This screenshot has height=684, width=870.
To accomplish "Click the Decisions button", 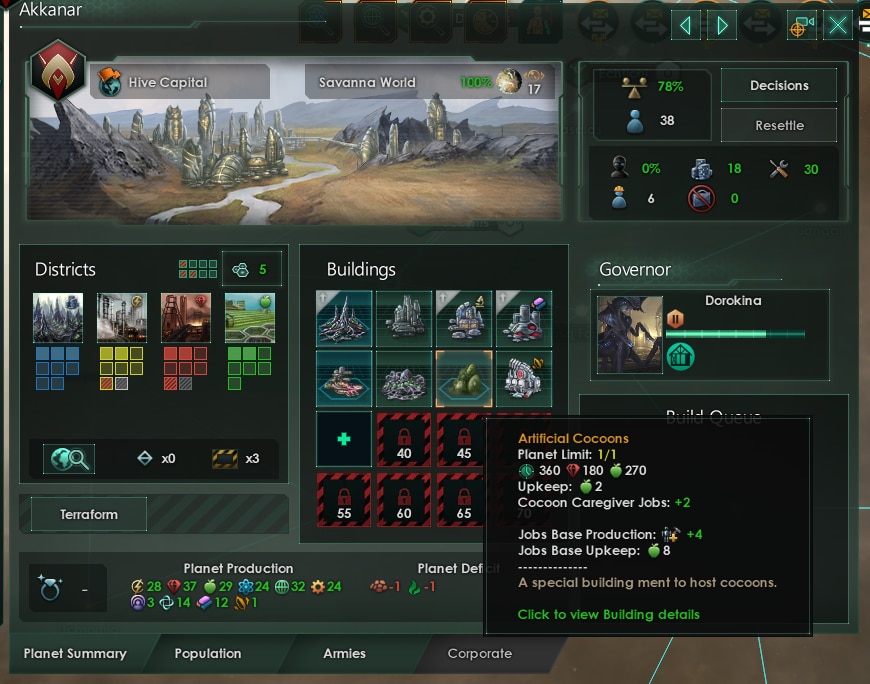I will pyautogui.click(x=779, y=85).
